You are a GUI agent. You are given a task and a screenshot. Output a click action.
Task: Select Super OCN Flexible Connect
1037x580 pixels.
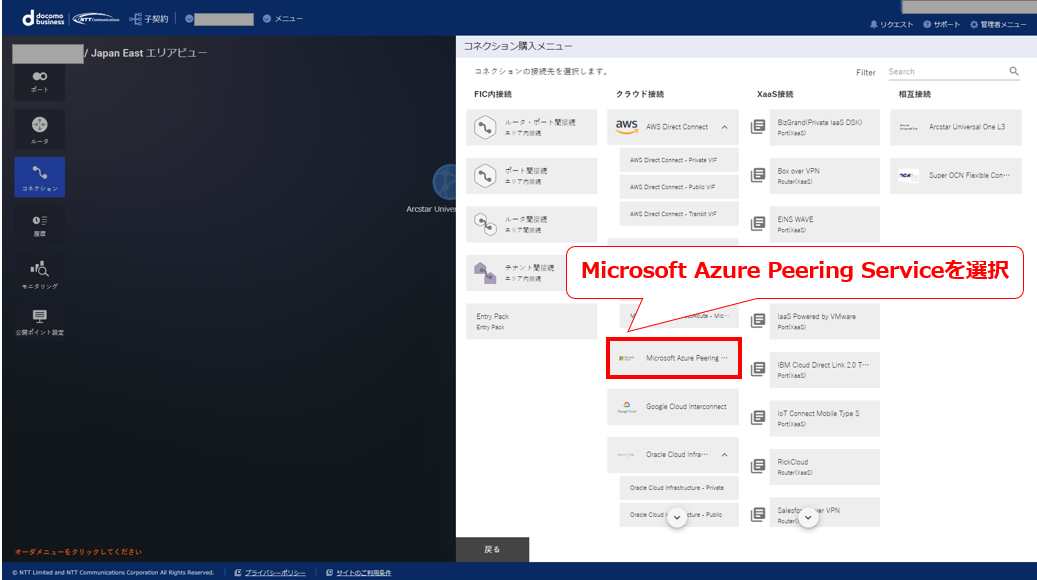pos(956,175)
